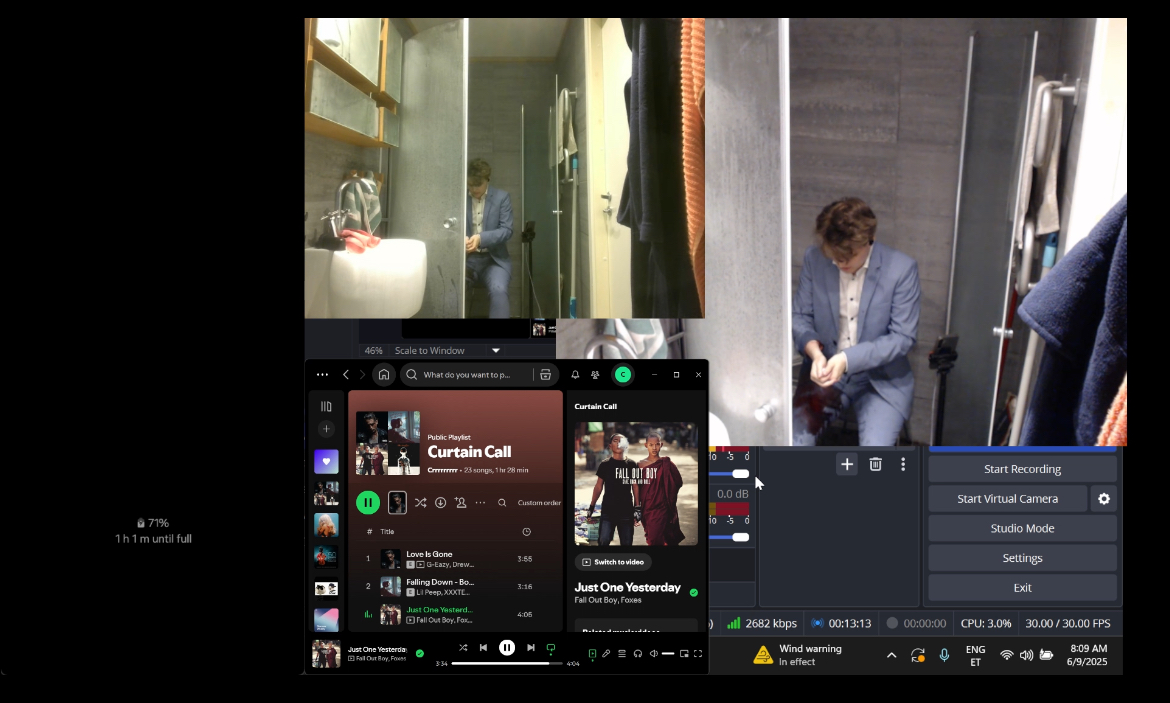Sort by the Title column header
This screenshot has height=703, width=1170.
(387, 532)
